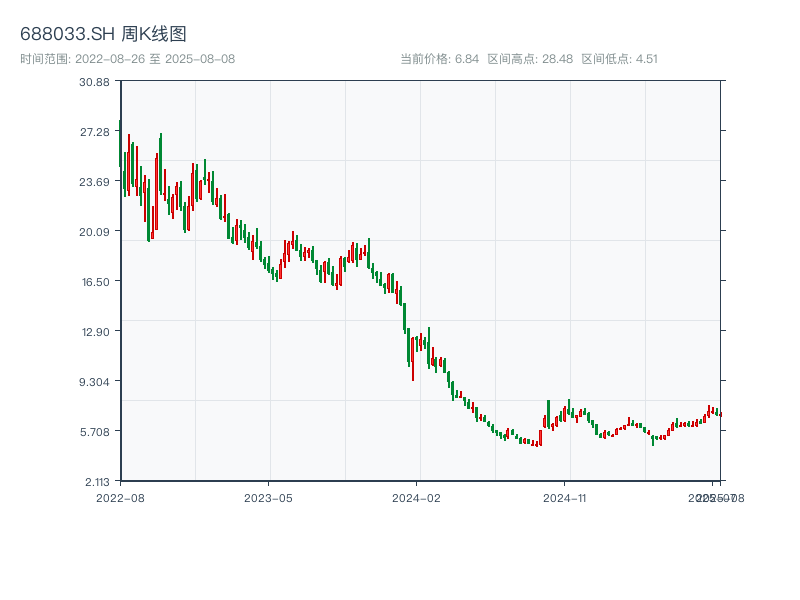Viewport: 800px width, 600px height.
Task: Click the 区间高点 28.48 label
Action: [x=530, y=59]
